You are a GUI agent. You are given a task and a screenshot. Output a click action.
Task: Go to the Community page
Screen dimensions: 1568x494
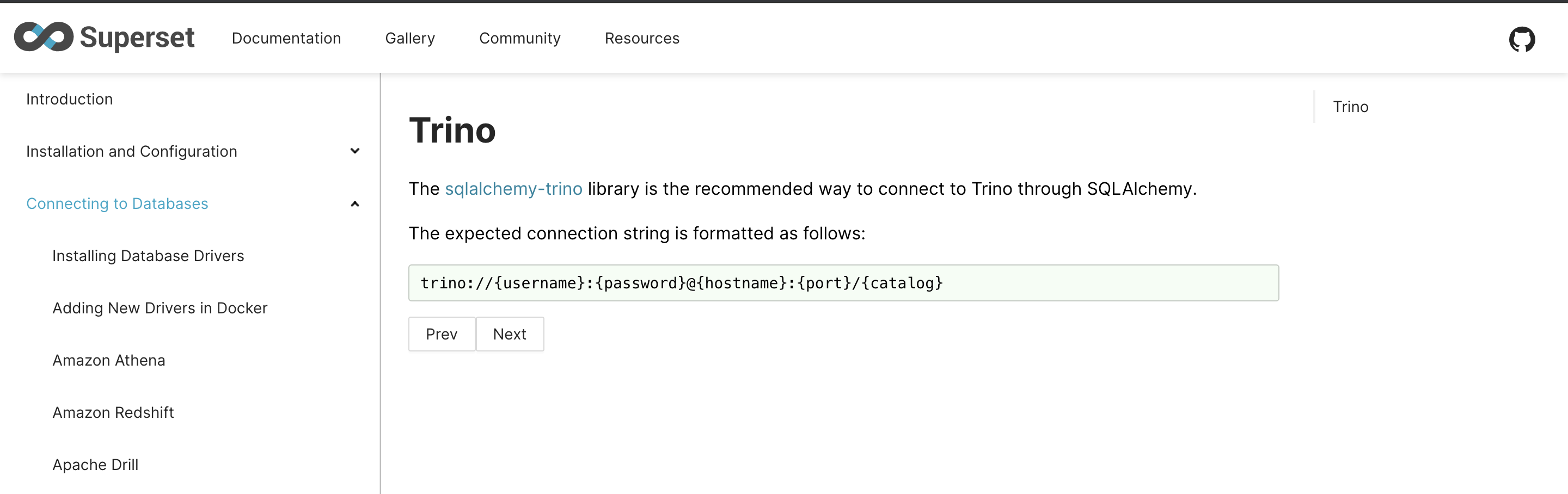pos(519,38)
